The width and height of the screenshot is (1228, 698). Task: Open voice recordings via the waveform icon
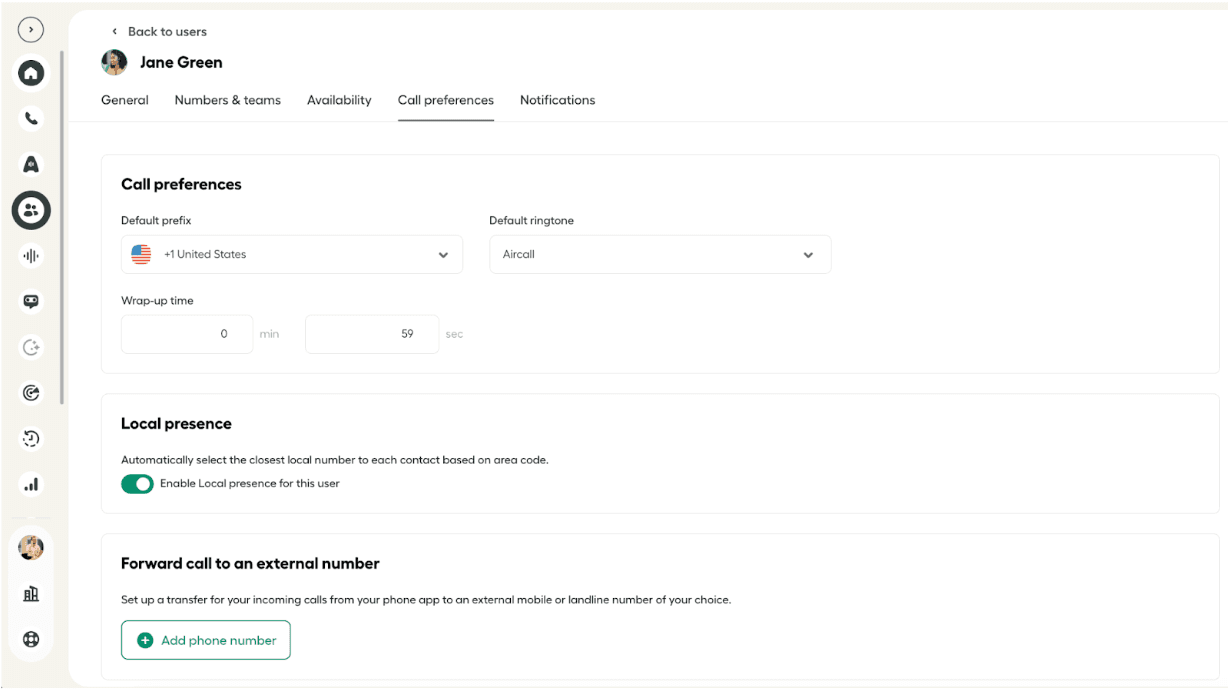click(30, 255)
